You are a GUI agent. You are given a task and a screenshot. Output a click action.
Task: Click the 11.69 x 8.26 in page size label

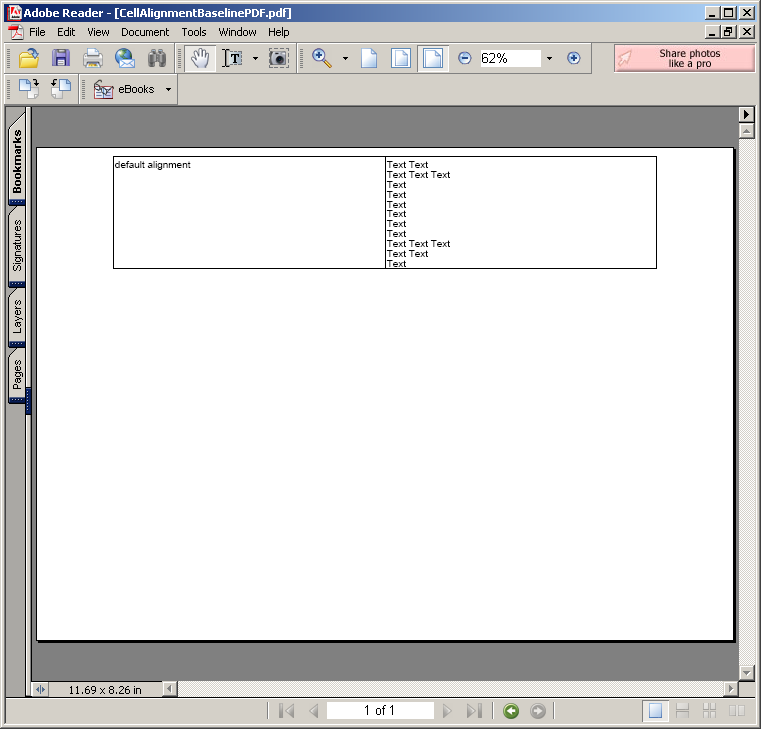click(105, 690)
